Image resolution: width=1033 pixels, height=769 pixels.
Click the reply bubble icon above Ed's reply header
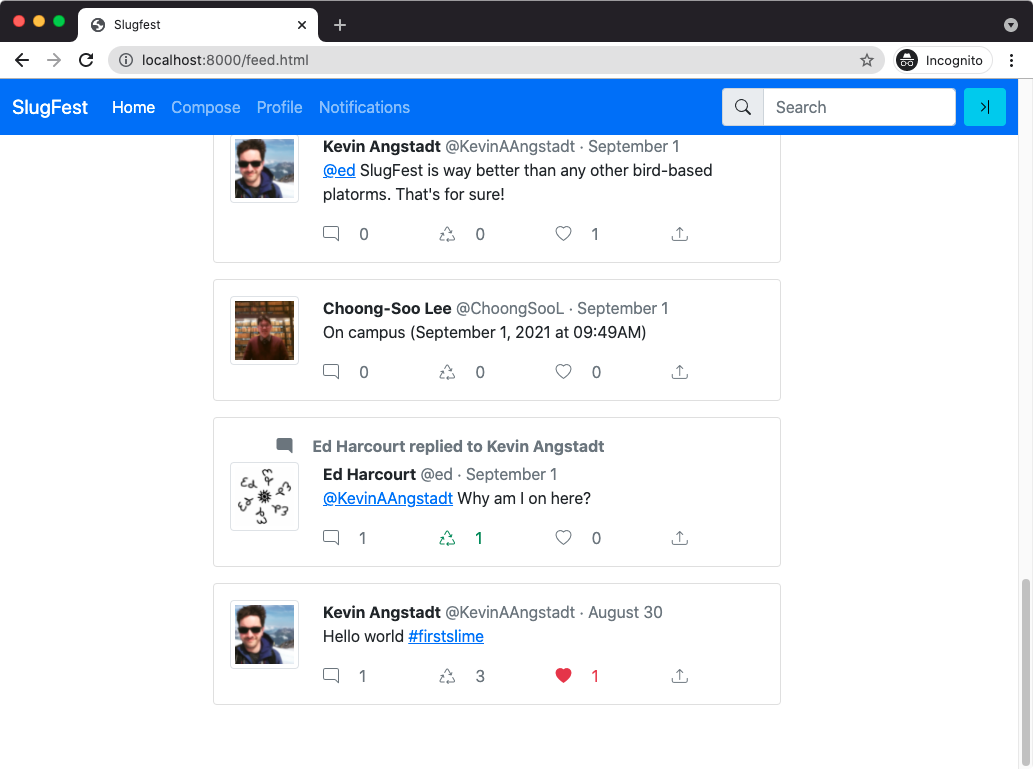[x=284, y=444]
